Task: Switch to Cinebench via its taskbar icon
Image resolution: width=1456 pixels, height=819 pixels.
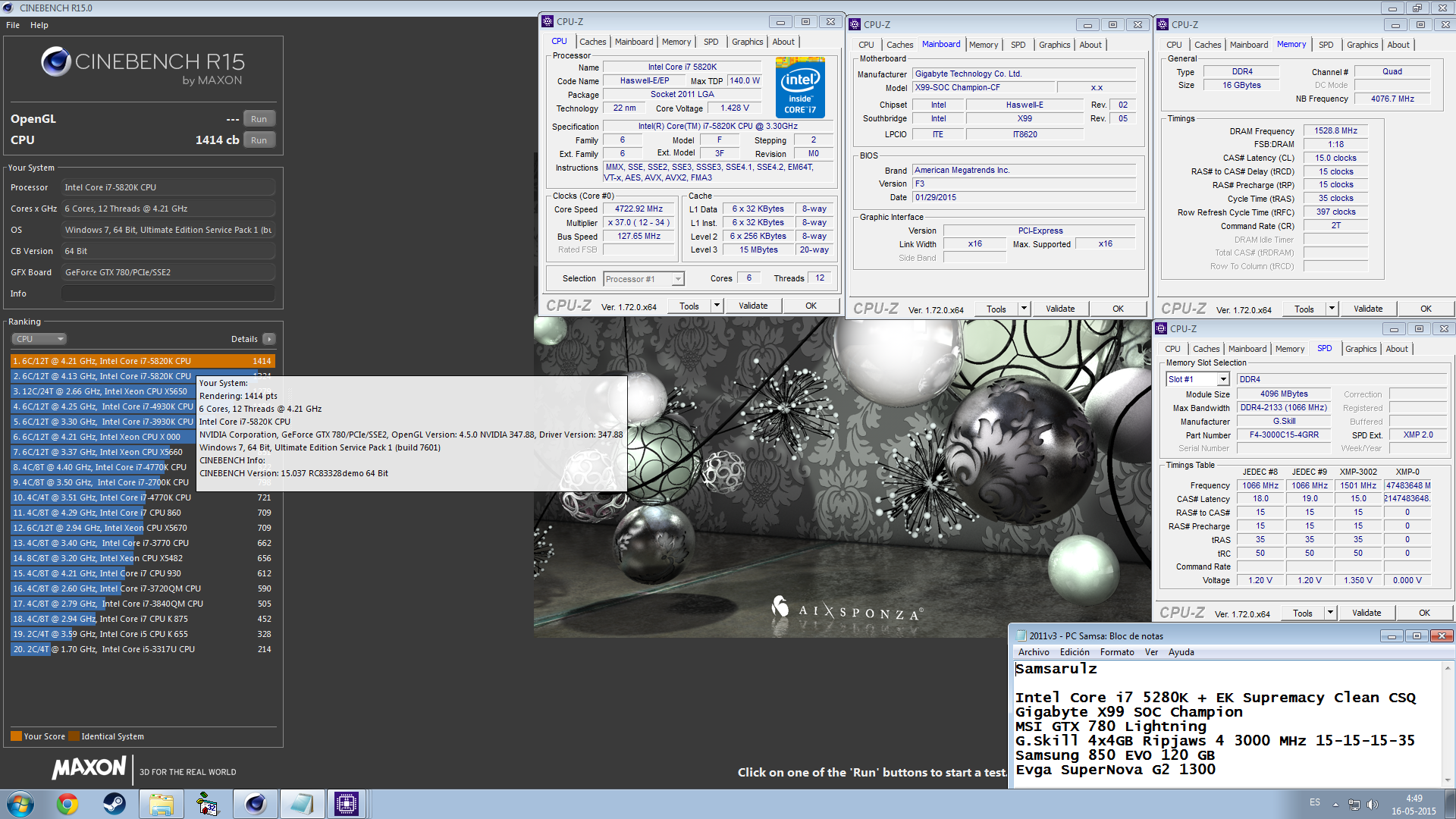Action: (256, 804)
